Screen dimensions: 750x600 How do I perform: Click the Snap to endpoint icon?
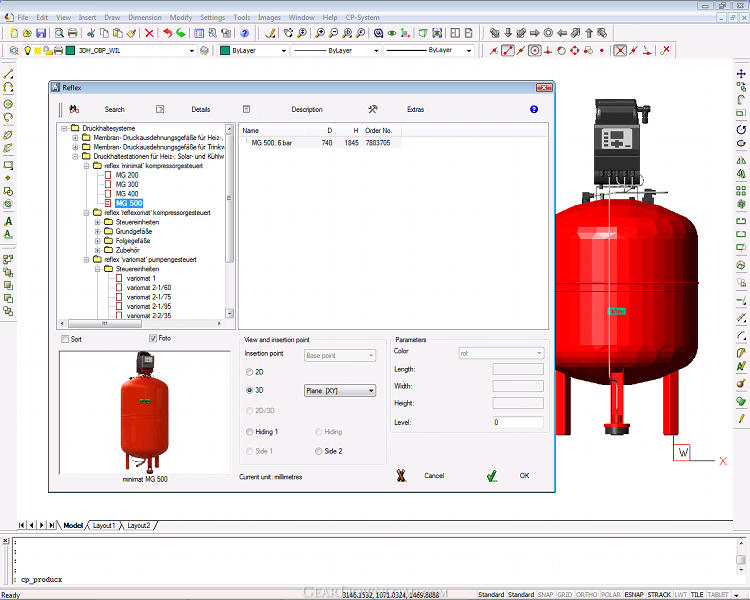pos(507,50)
